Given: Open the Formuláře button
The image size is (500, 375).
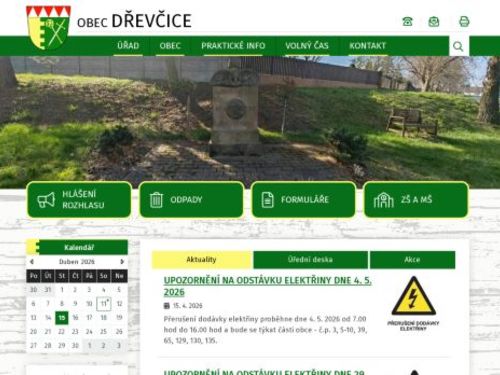Looking at the screenshot, I should tap(304, 200).
